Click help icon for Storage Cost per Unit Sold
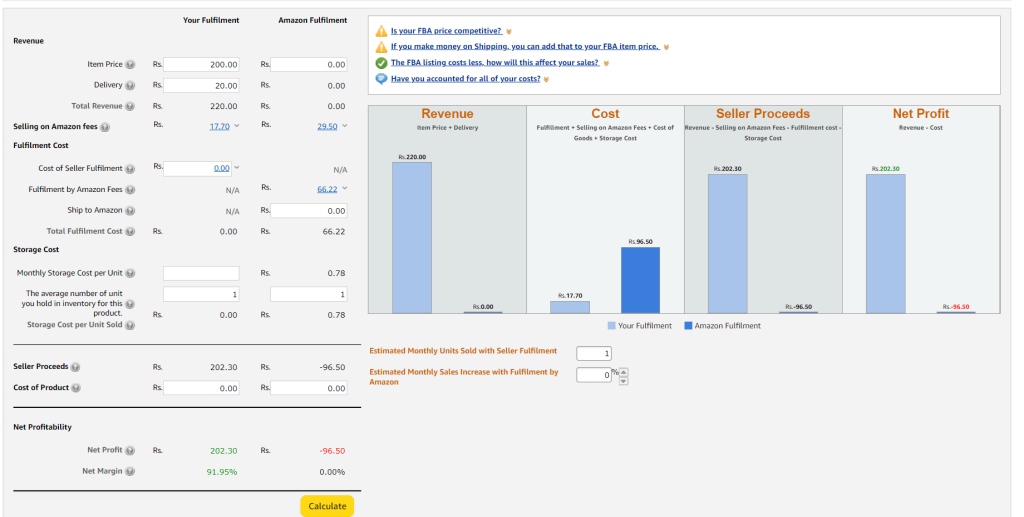 coord(130,325)
